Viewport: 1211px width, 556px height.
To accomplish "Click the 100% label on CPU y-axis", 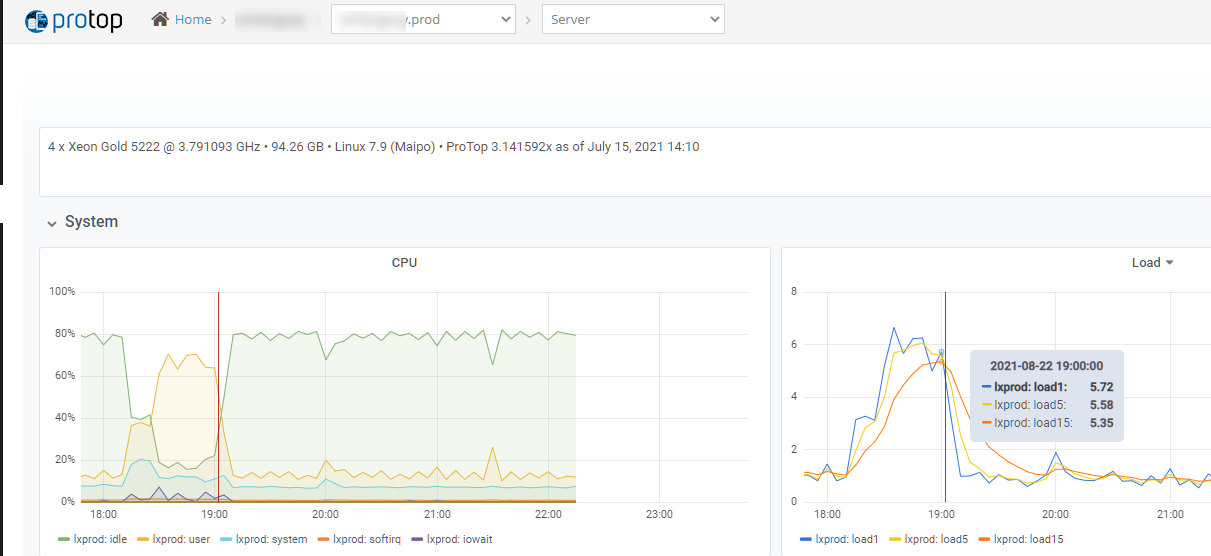I will [x=61, y=291].
